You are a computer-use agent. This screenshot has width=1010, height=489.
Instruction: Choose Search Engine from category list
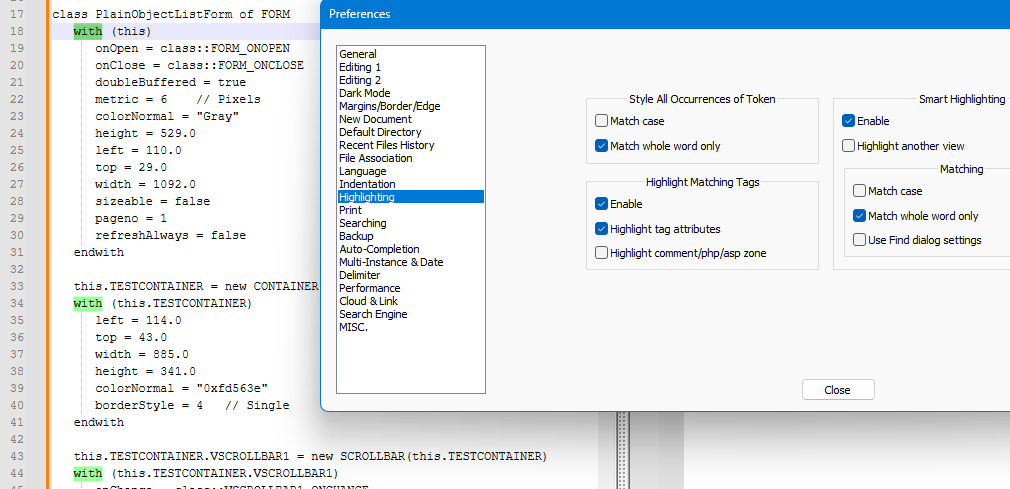click(373, 314)
